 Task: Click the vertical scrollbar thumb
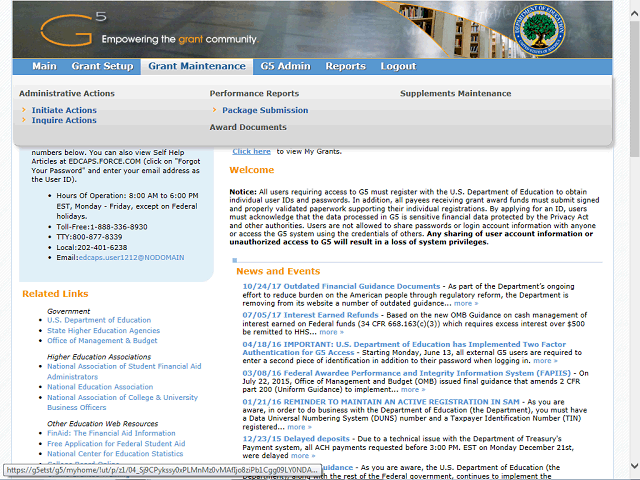[634, 88]
